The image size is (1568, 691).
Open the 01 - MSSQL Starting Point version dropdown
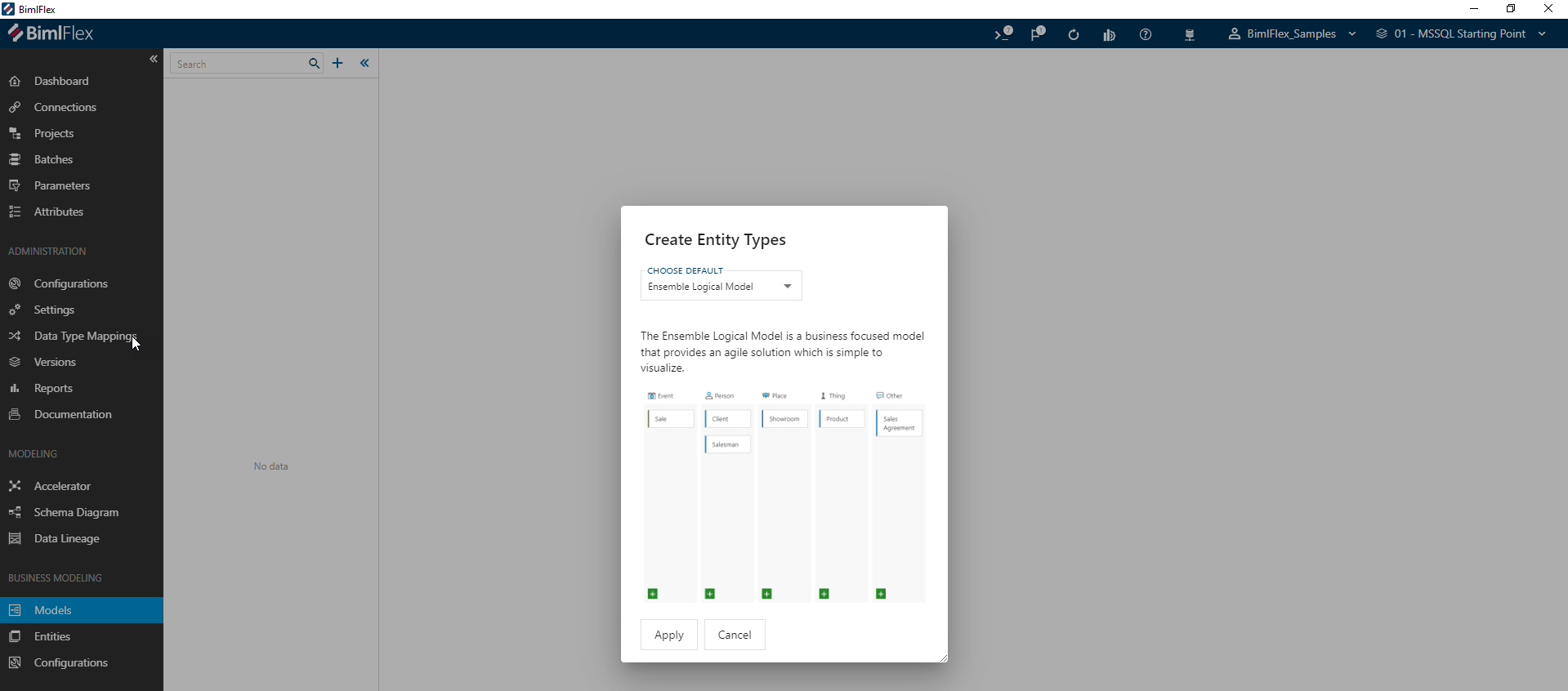coord(1461,33)
